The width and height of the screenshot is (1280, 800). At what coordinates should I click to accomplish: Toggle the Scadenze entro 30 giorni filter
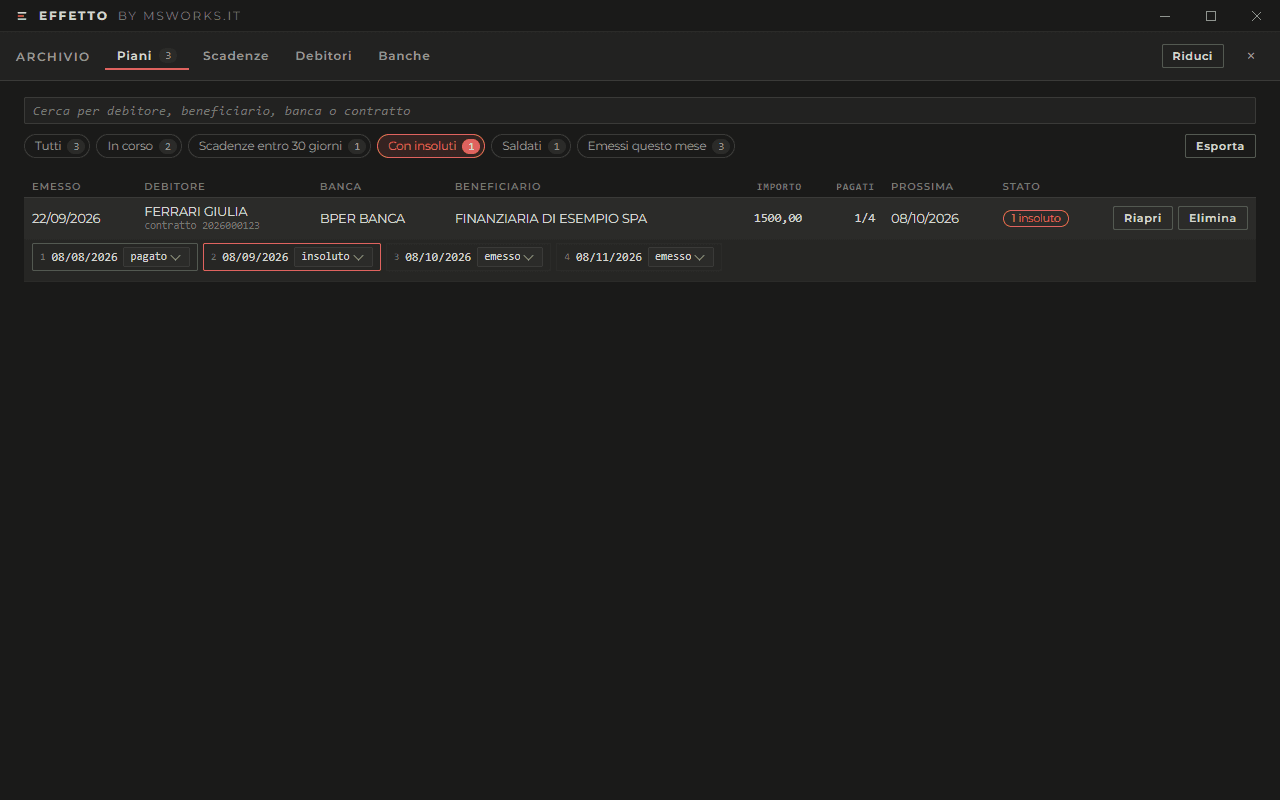click(280, 146)
